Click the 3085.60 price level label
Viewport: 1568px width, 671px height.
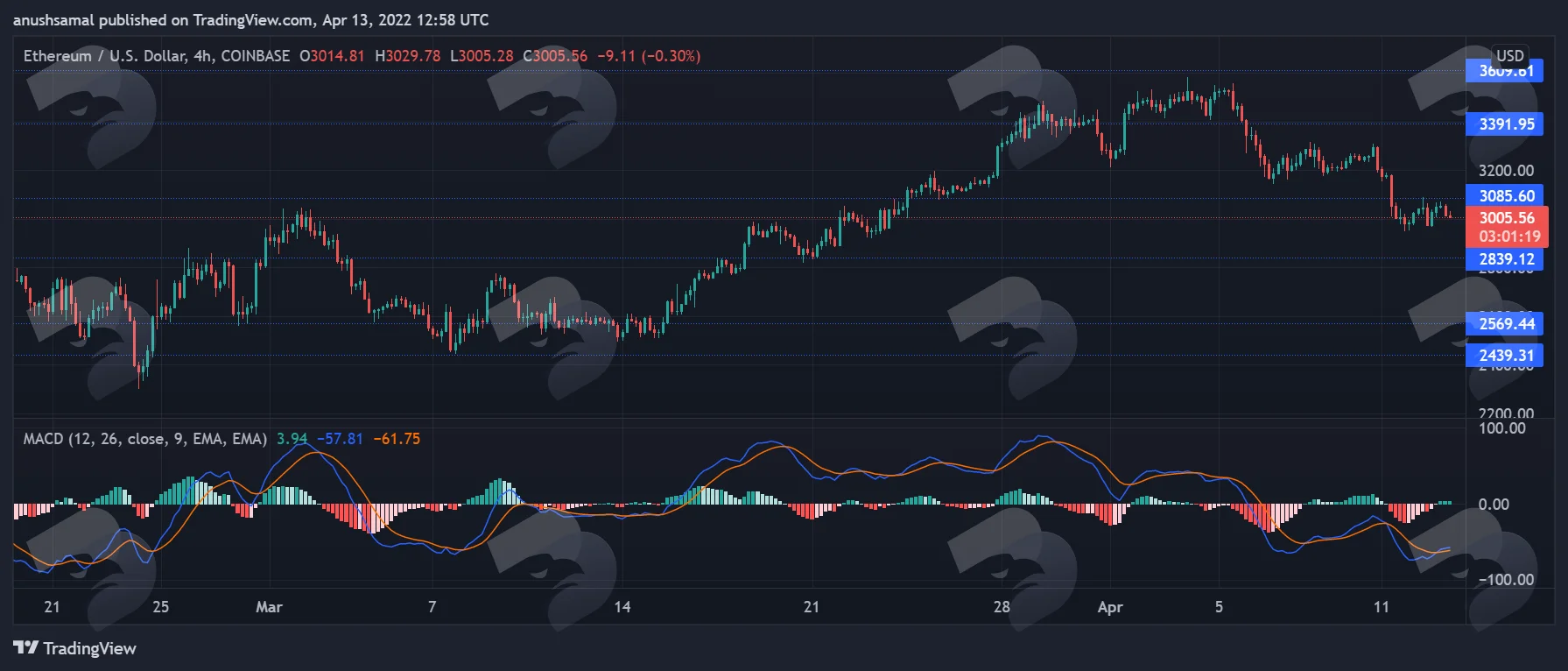click(x=1505, y=196)
